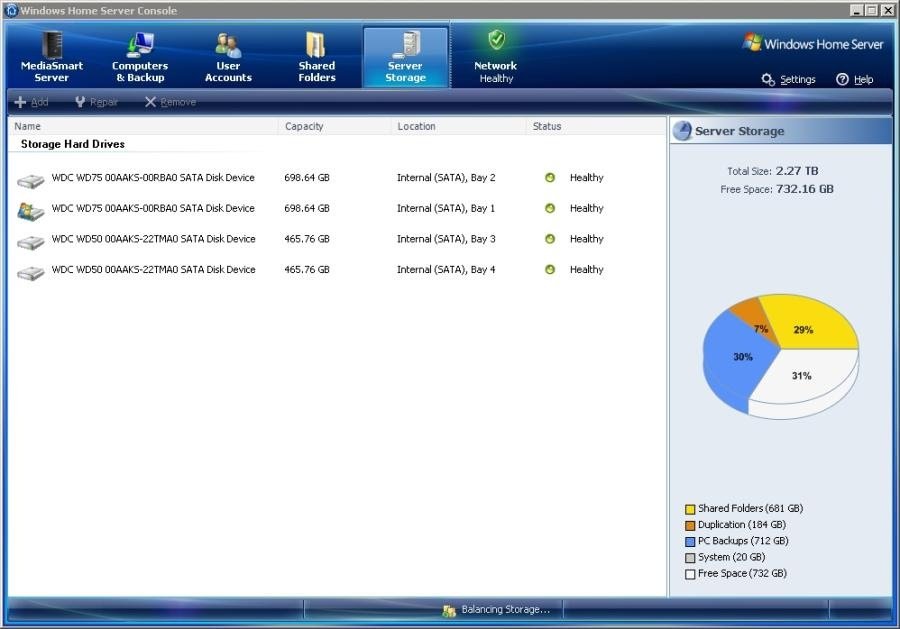Viewport: 900px width, 629px height.
Task: Click the Remove toolbar button
Action: [170, 102]
